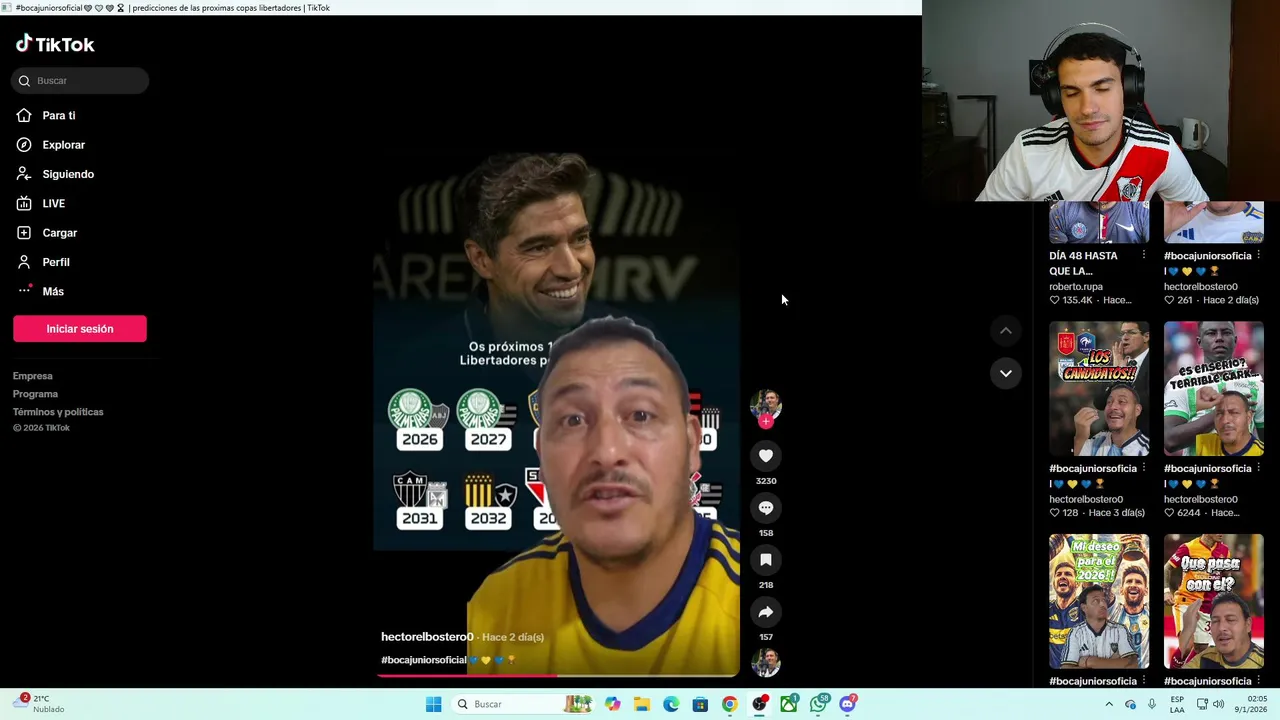This screenshot has width=1280, height=720.
Task: Open Copilot from the taskbar
Action: pos(612,704)
